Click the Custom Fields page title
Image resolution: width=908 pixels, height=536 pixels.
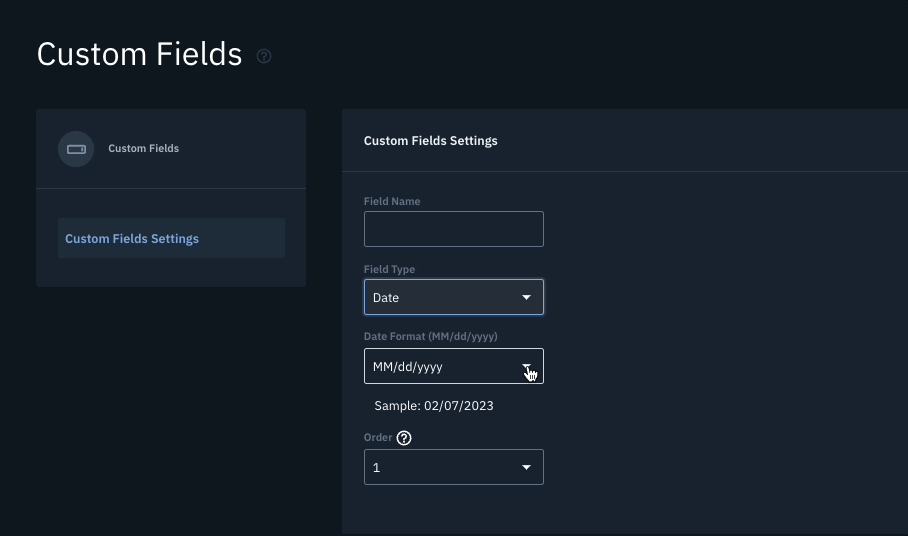(140, 54)
